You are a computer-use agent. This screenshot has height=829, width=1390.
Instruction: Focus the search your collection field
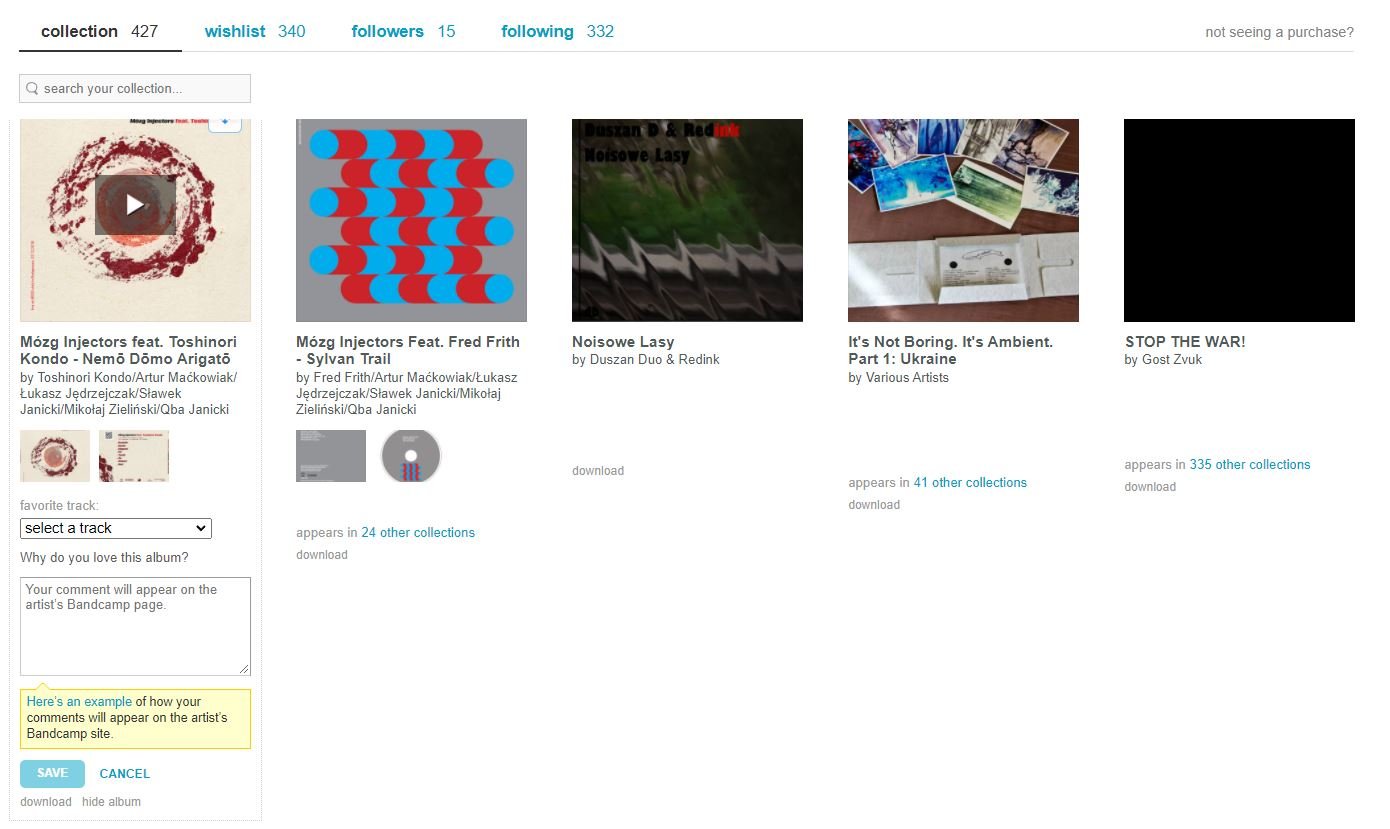135,88
